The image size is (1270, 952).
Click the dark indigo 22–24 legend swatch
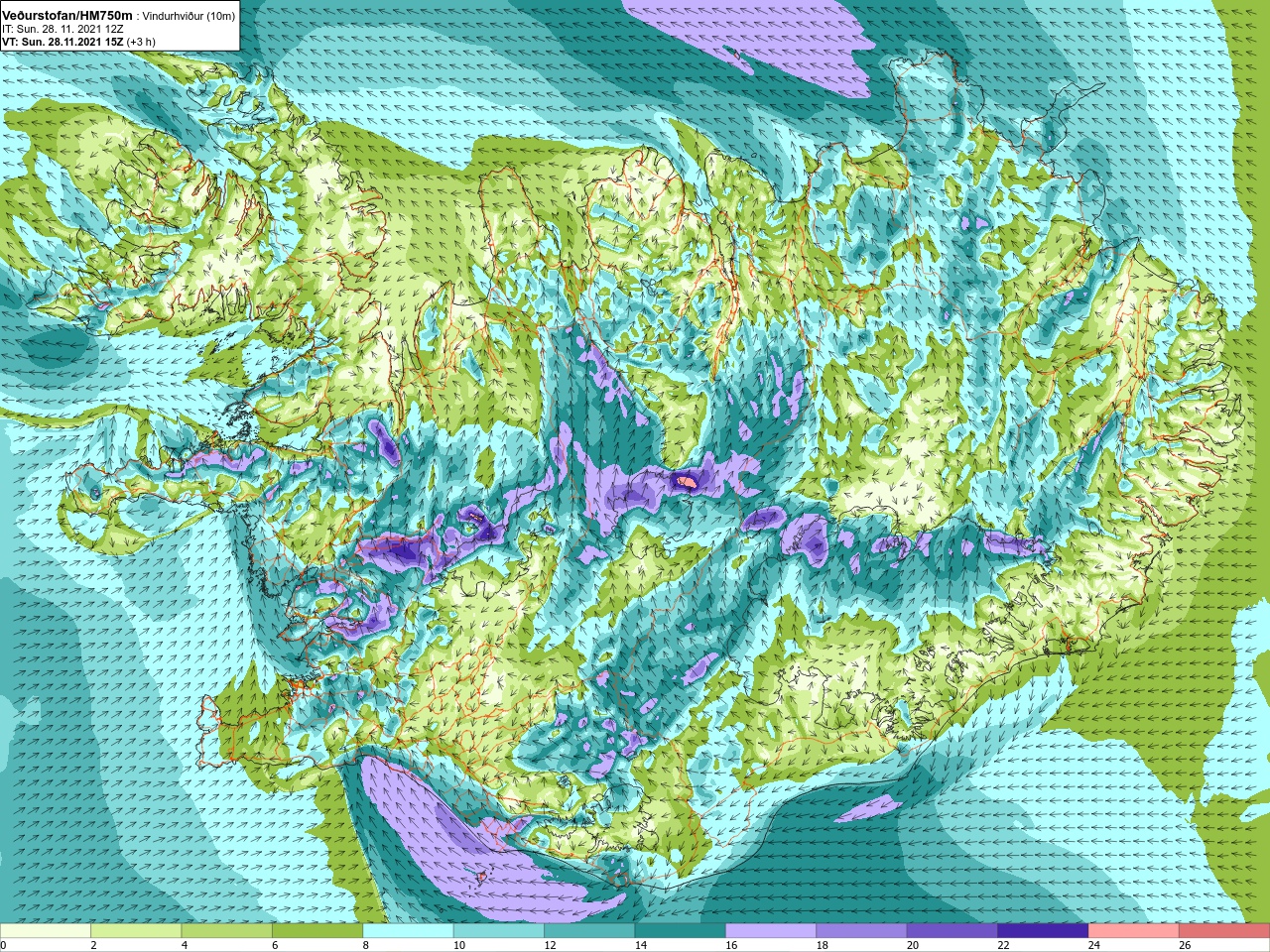coord(1044,931)
